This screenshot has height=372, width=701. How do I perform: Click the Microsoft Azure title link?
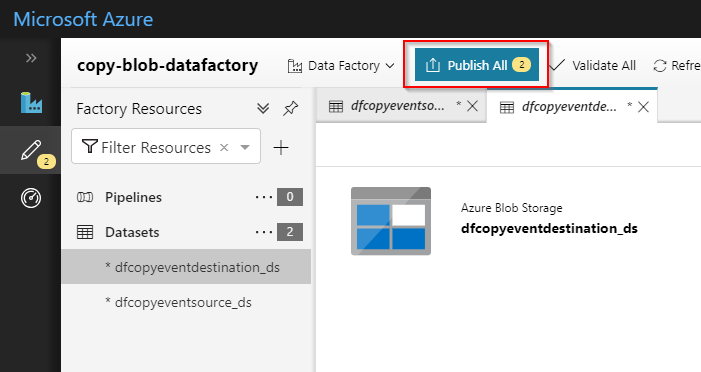coord(83,19)
